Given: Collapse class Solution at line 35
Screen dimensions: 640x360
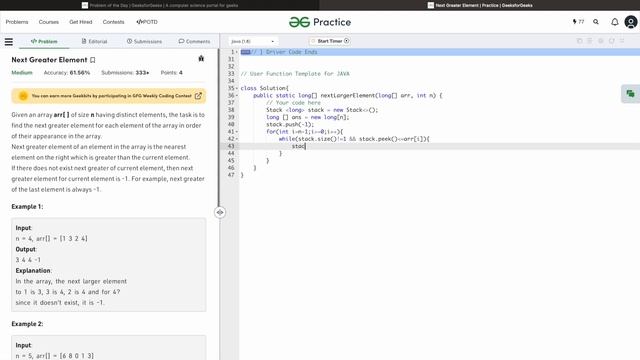Looking at the screenshot, I should 237,89.
